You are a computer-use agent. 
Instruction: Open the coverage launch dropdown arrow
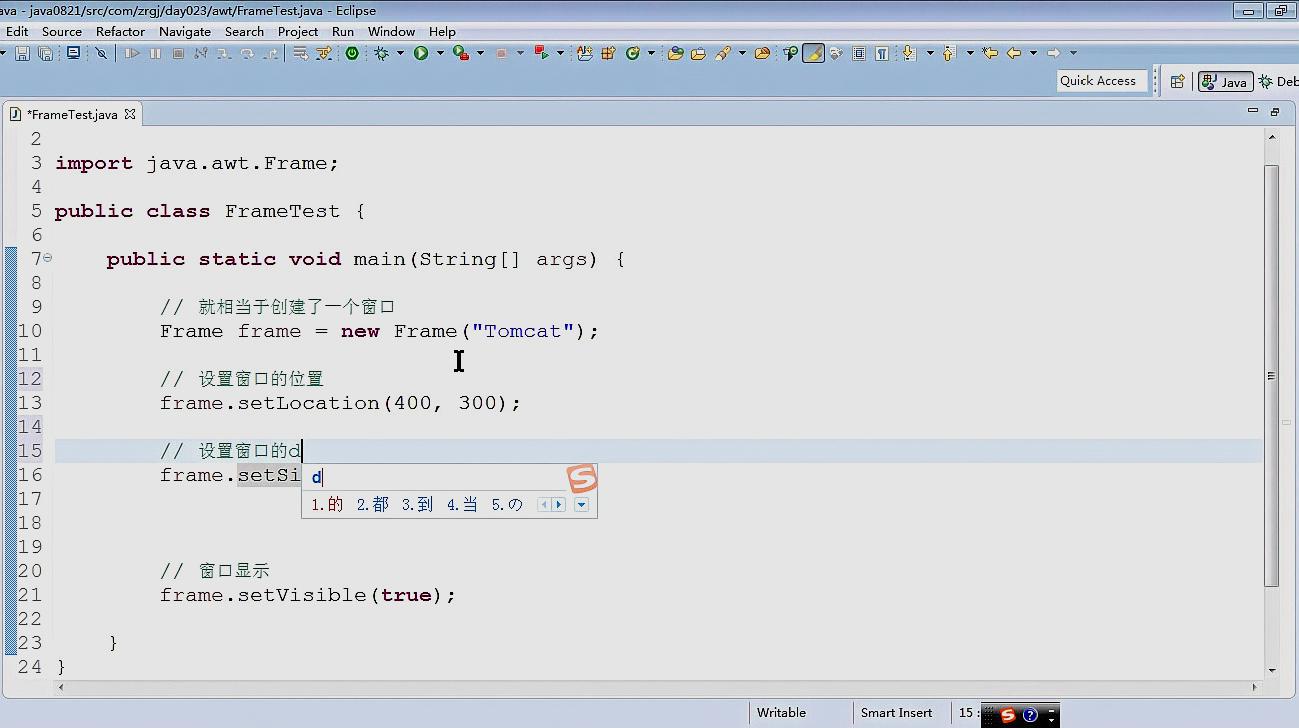480,53
